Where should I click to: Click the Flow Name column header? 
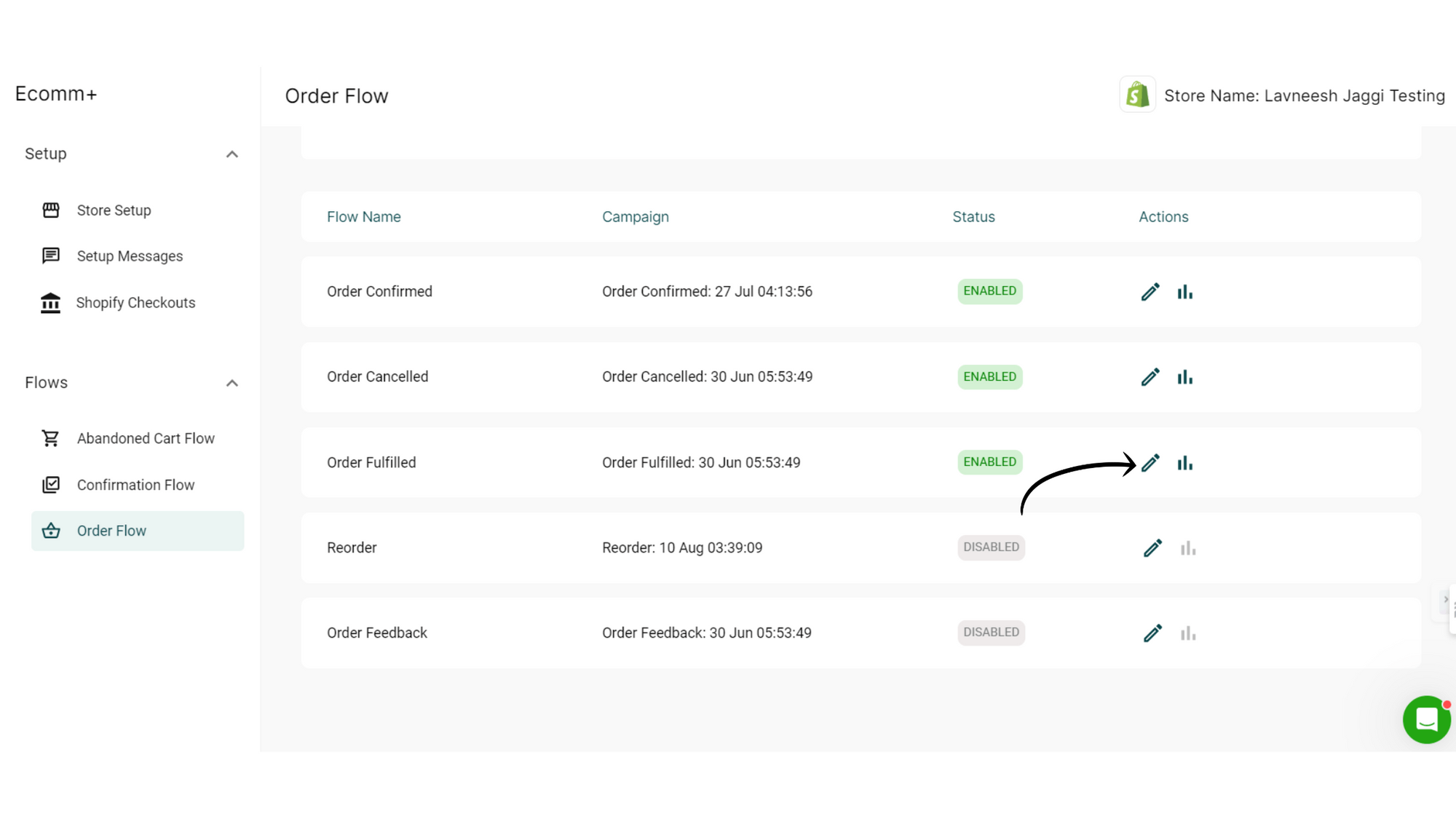[x=363, y=216]
